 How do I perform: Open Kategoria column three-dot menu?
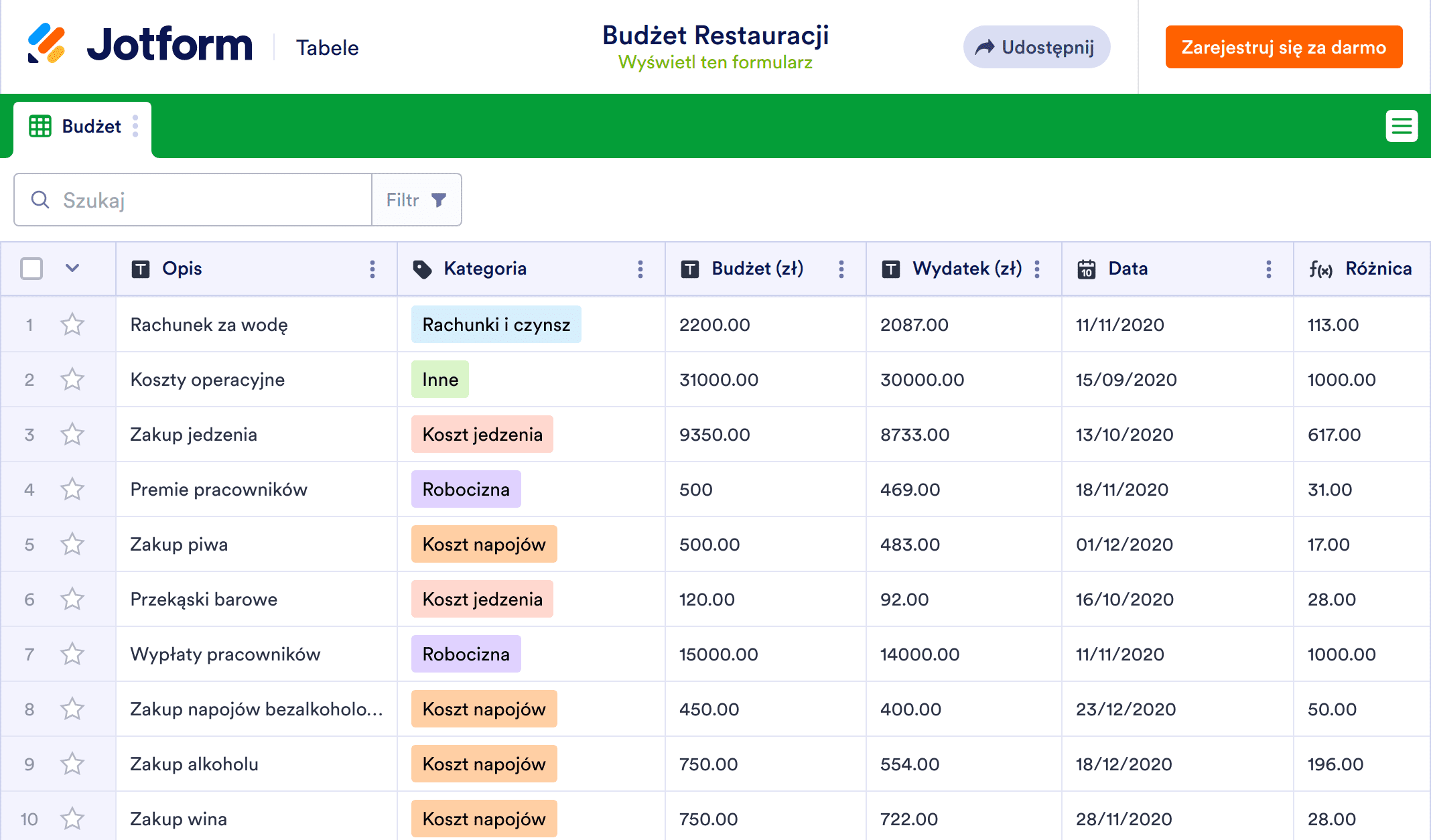pyautogui.click(x=640, y=269)
